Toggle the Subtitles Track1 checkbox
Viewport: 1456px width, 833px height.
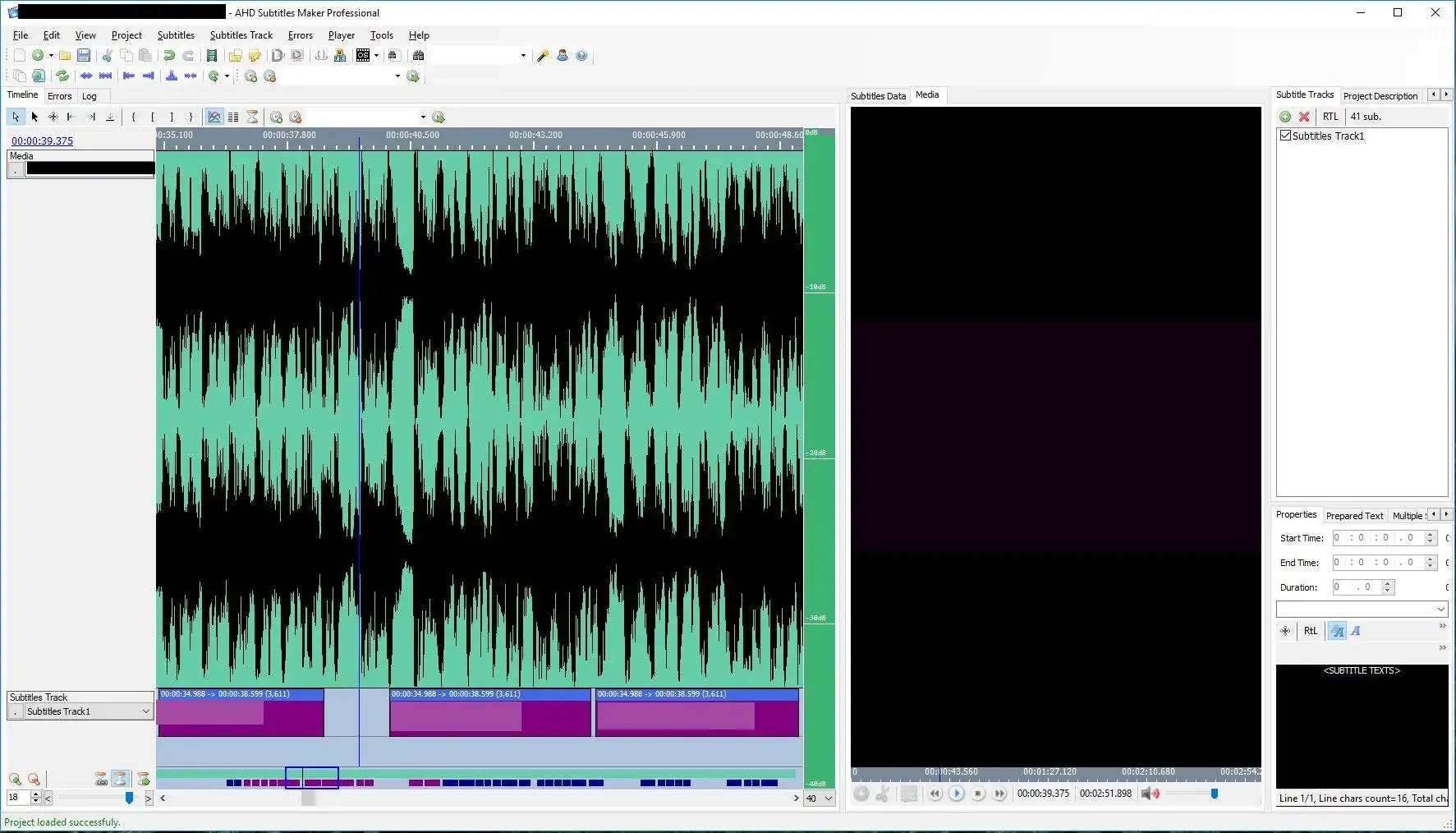(1285, 136)
